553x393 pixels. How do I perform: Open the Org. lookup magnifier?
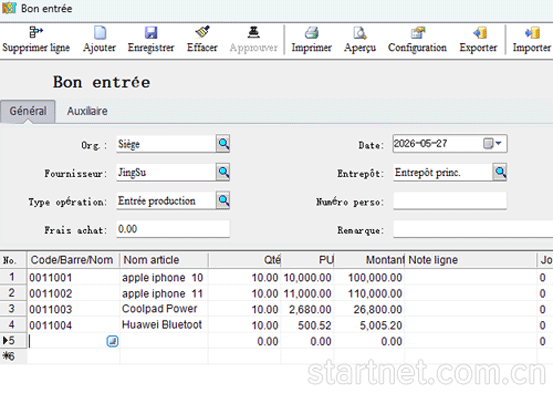pos(223,144)
